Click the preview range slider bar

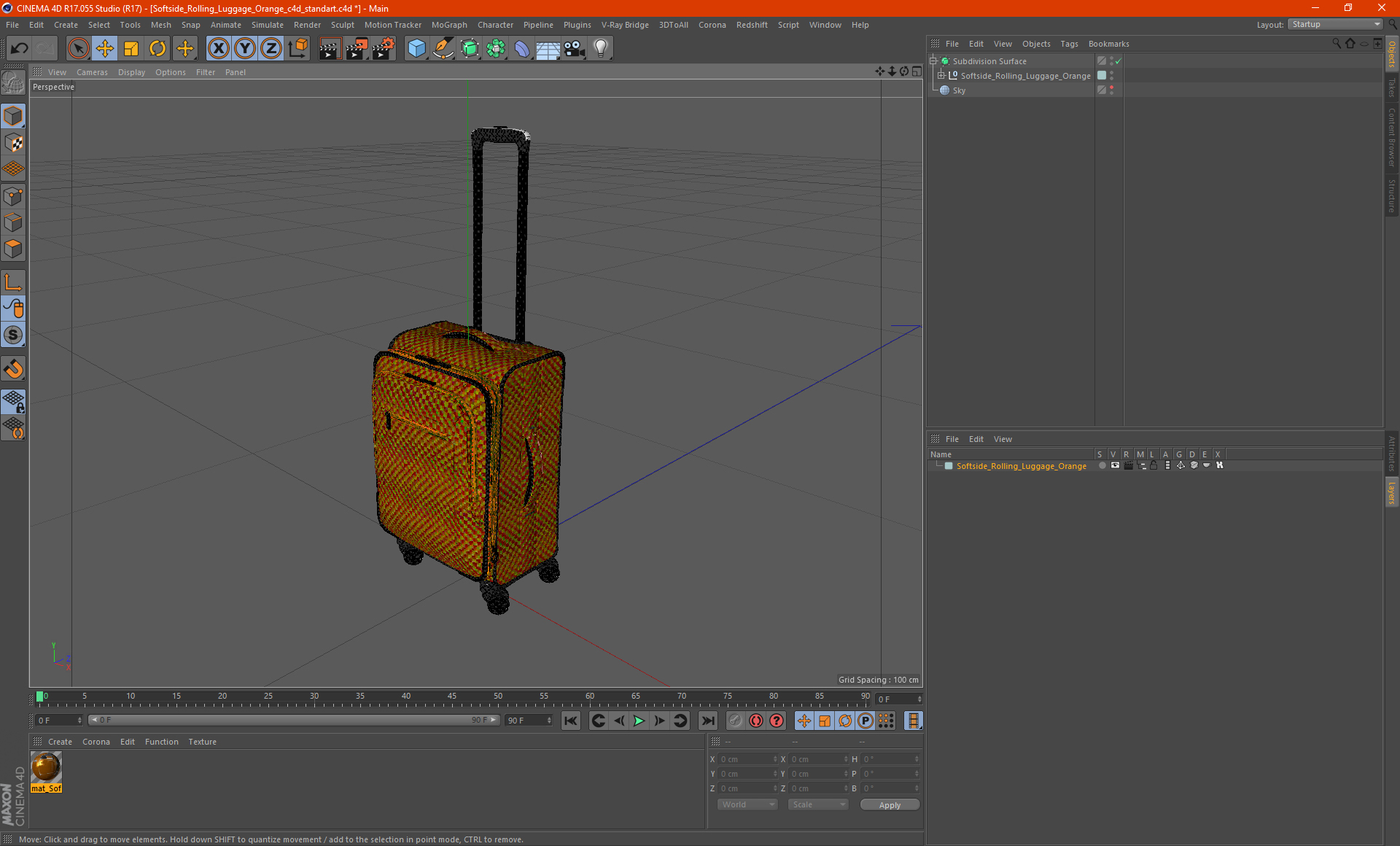point(294,720)
